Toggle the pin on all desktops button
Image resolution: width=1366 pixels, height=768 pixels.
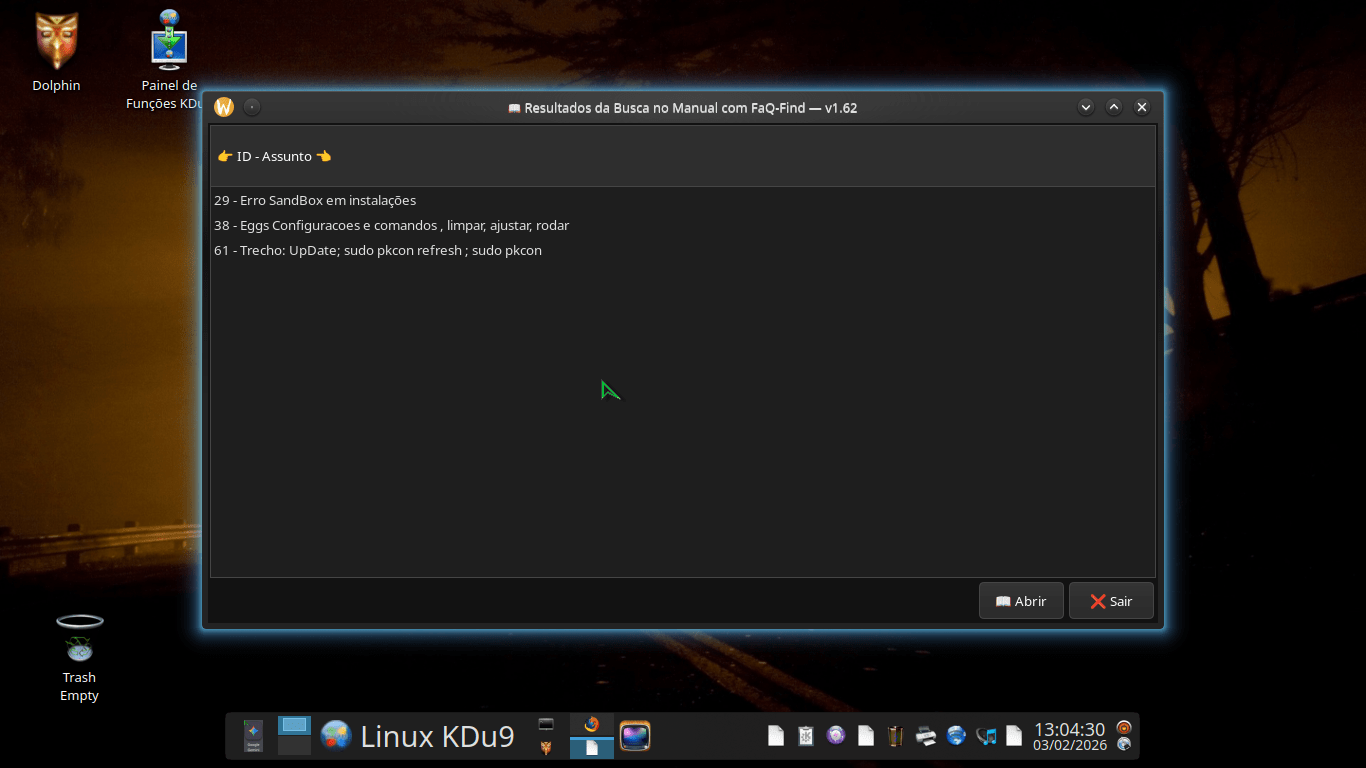252,107
